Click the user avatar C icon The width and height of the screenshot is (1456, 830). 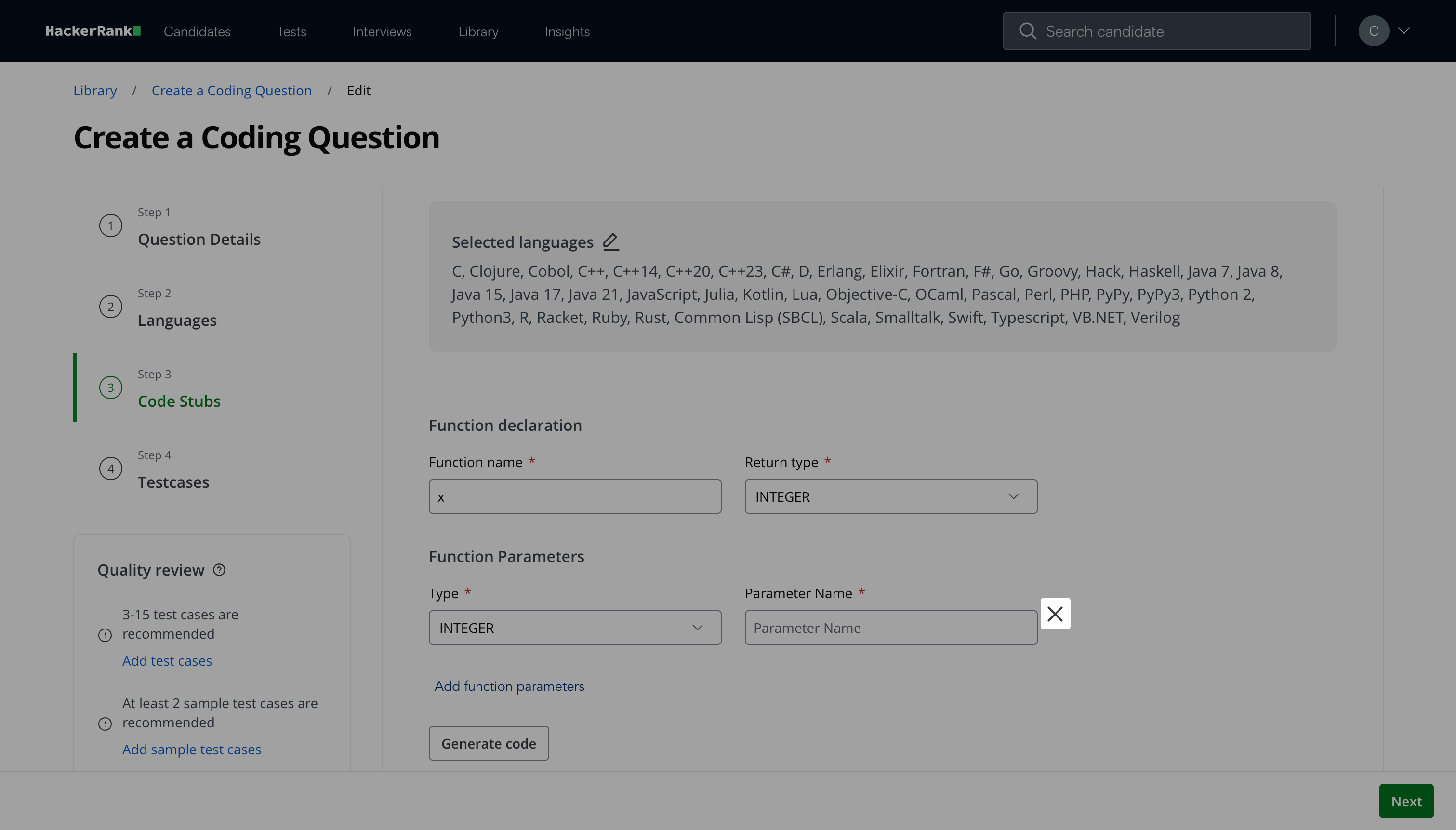point(1373,31)
